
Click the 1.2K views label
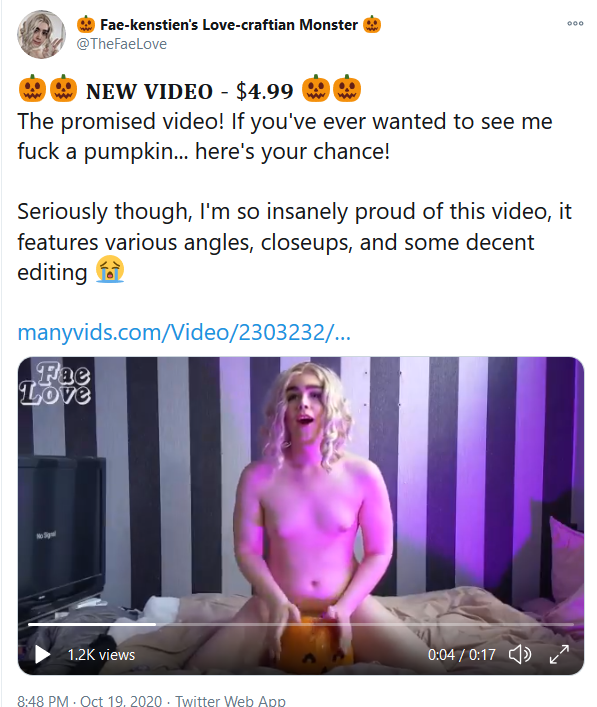coord(101,655)
